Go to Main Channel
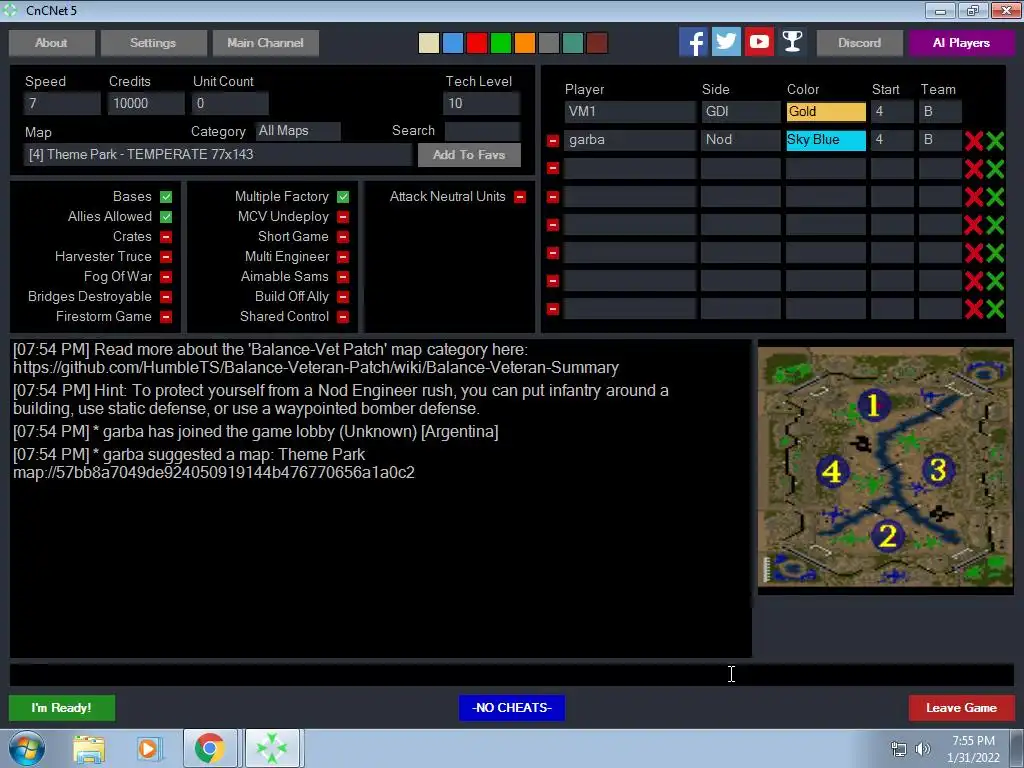The width and height of the screenshot is (1024, 768). 266,43
